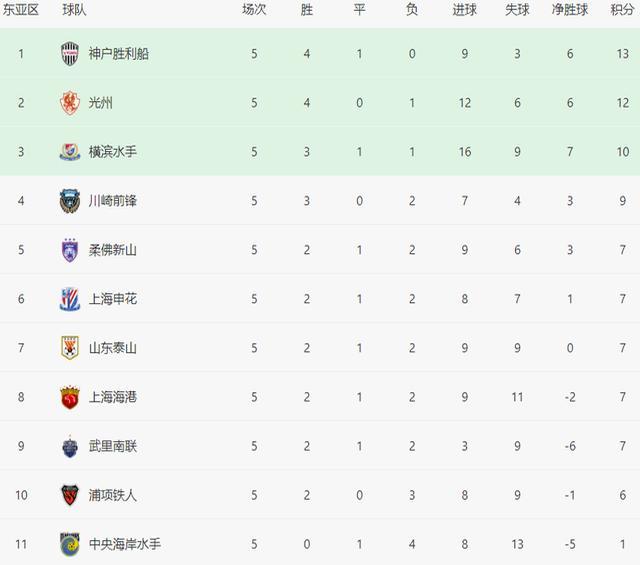This screenshot has width=640, height=565.
Task: Click the 光州 team crest
Action: coord(70,103)
